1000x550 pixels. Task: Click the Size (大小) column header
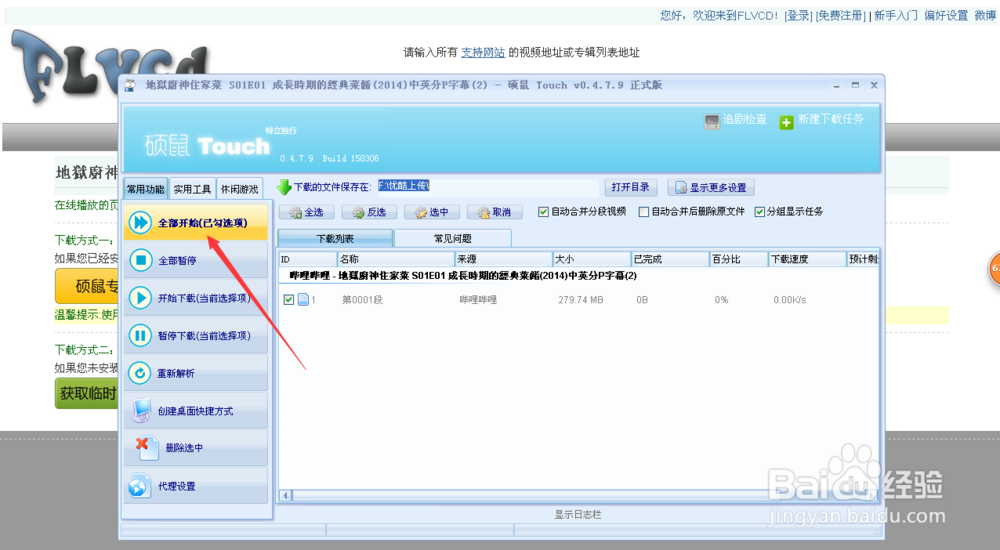coord(592,259)
